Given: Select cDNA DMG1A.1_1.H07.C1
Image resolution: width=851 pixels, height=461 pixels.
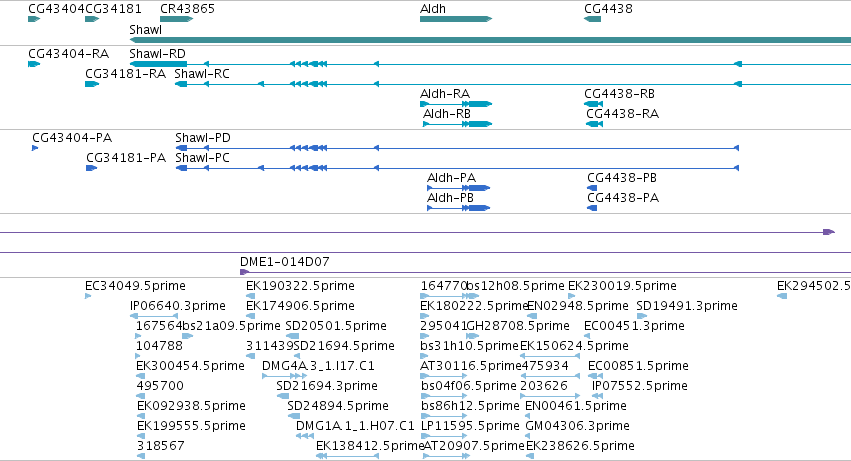Looking at the screenshot, I should pyautogui.click(x=355, y=426).
